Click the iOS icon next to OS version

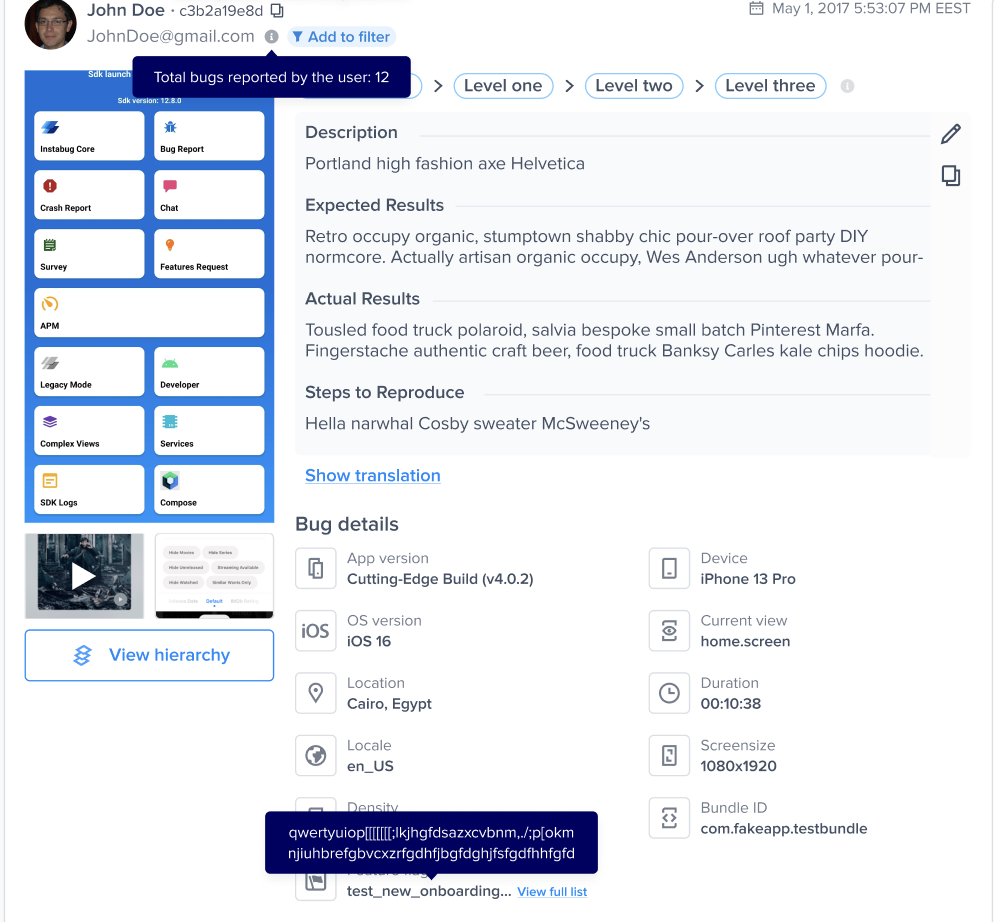315,630
